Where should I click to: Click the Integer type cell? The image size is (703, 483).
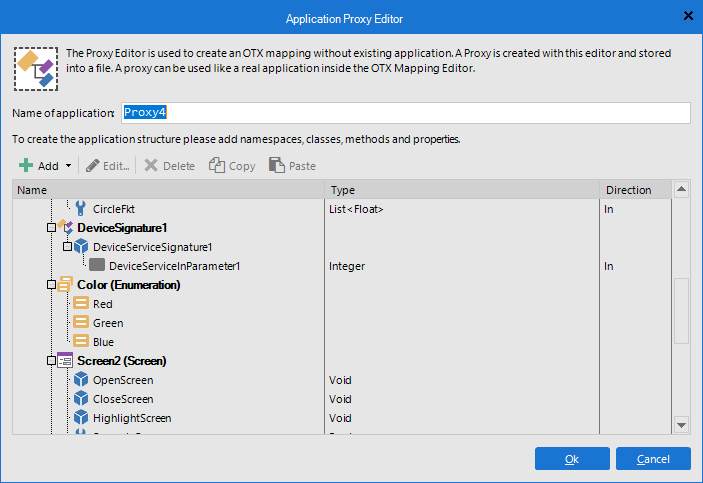coord(347,266)
